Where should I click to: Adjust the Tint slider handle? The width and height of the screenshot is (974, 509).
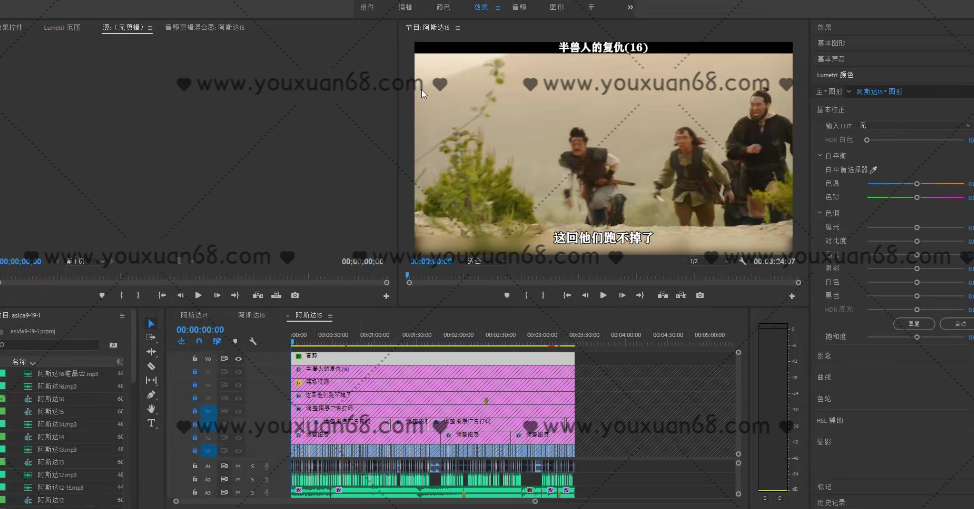pos(916,198)
